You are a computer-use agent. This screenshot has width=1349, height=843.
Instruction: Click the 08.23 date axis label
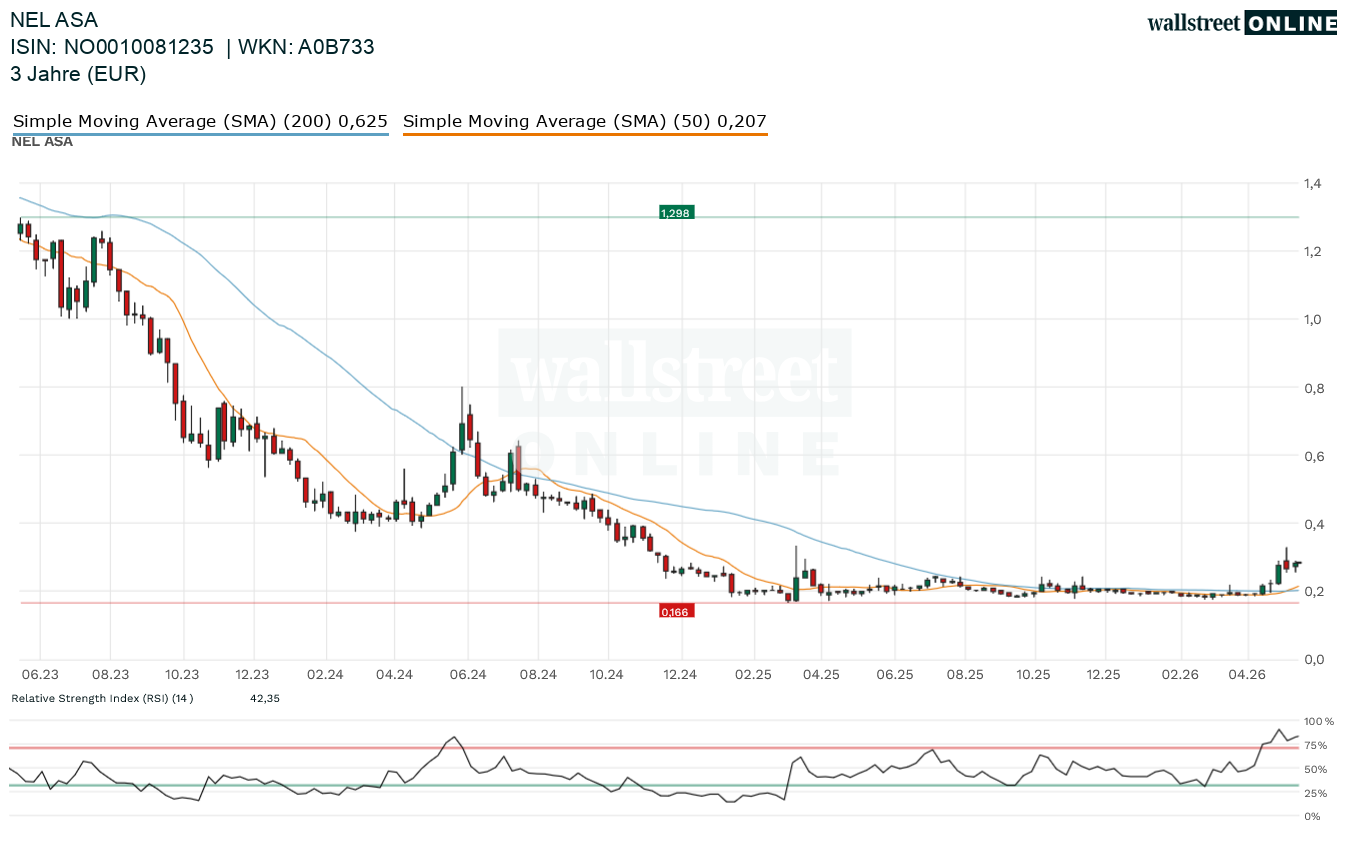click(x=111, y=674)
